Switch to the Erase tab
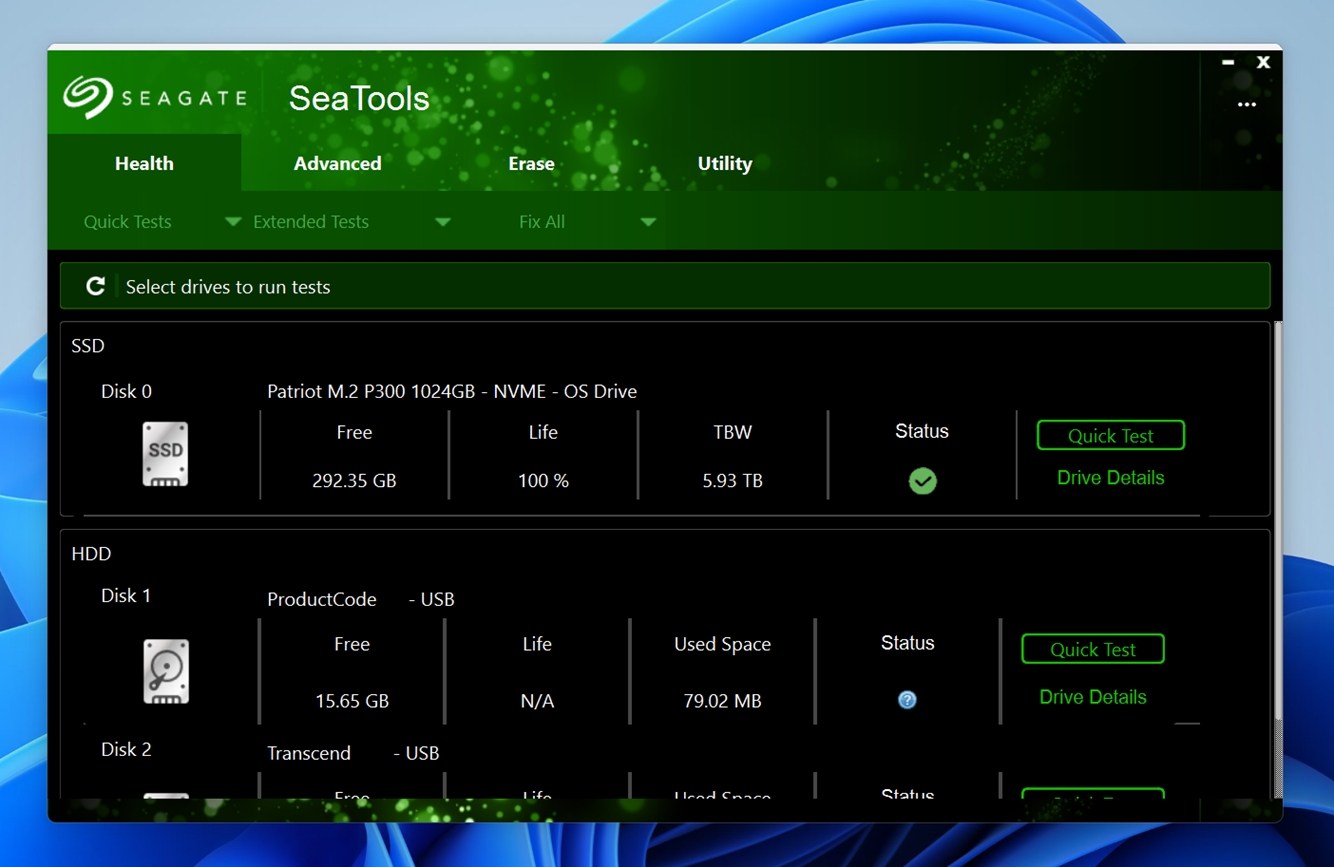This screenshot has width=1334, height=867. tap(531, 163)
